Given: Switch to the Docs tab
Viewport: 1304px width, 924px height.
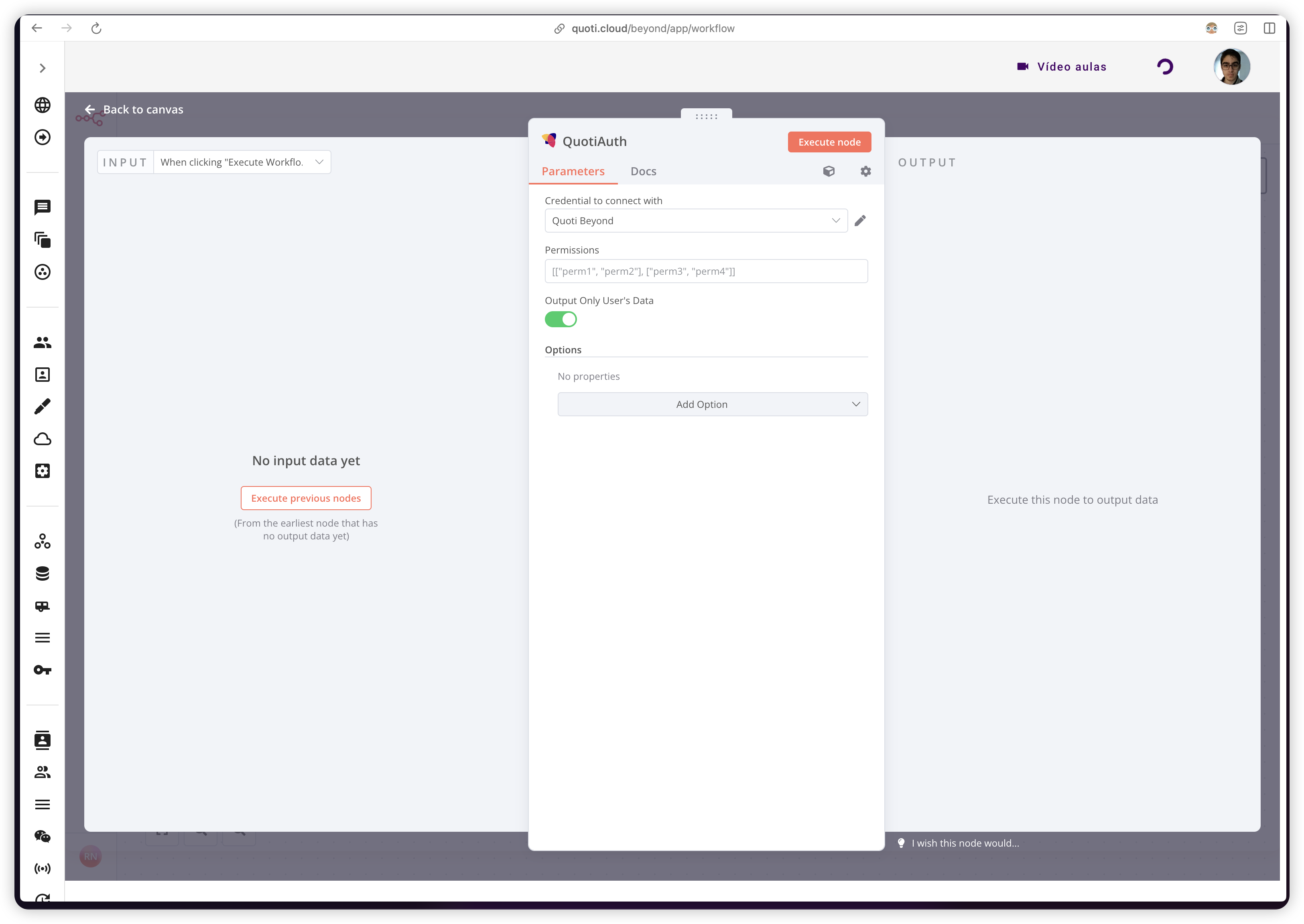Looking at the screenshot, I should (643, 171).
